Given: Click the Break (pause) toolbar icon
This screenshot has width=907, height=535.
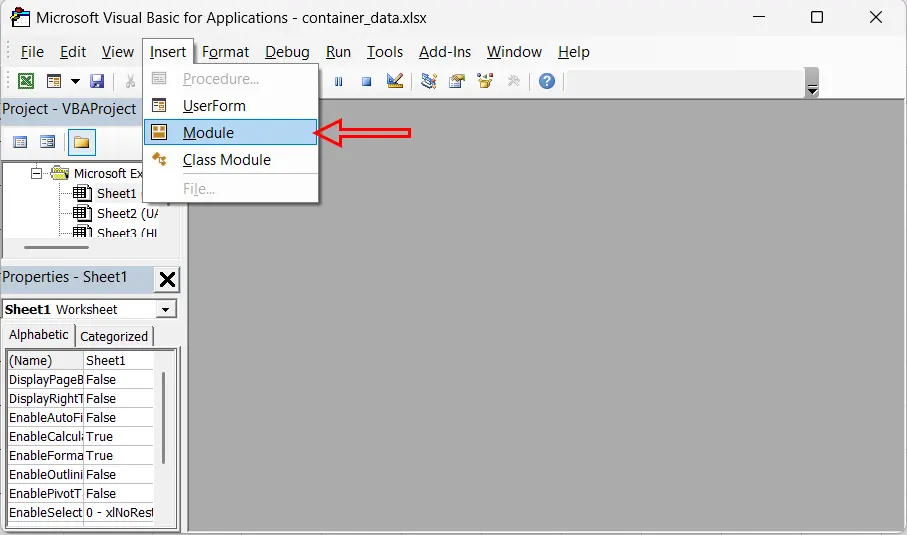Looking at the screenshot, I should [x=339, y=81].
